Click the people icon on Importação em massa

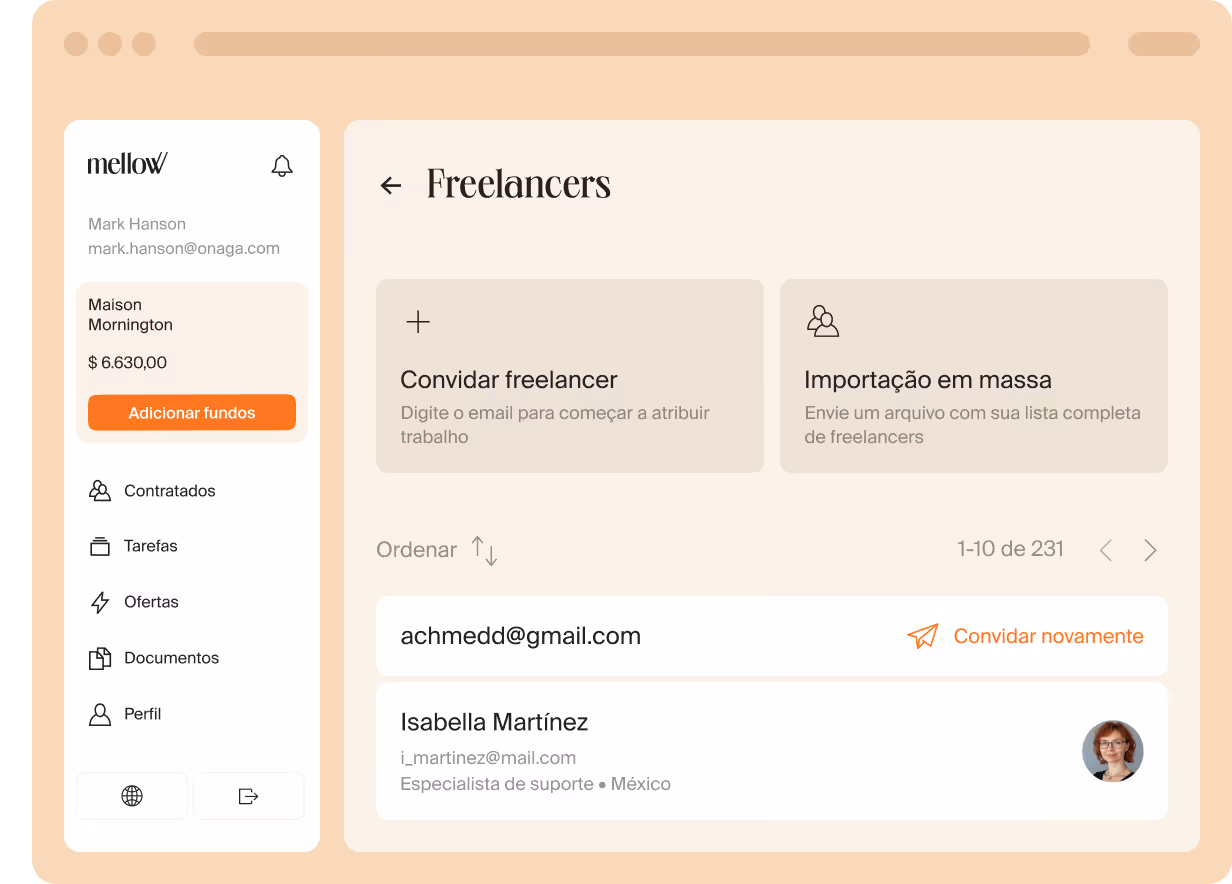[x=822, y=321]
